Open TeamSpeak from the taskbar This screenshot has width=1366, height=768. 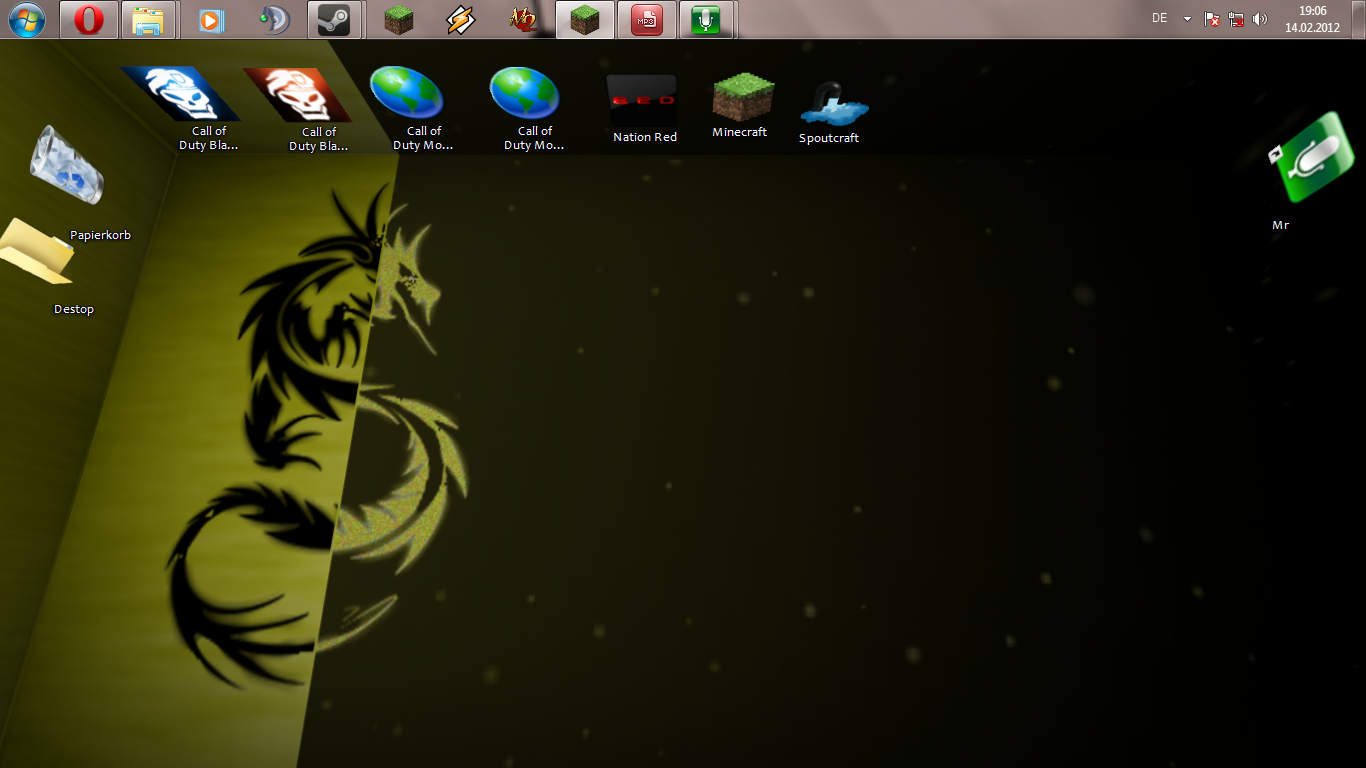[271, 19]
